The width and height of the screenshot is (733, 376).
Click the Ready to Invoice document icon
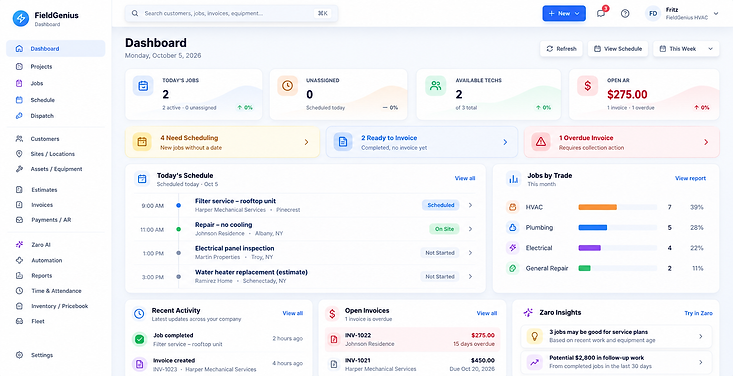pyautogui.click(x=343, y=142)
